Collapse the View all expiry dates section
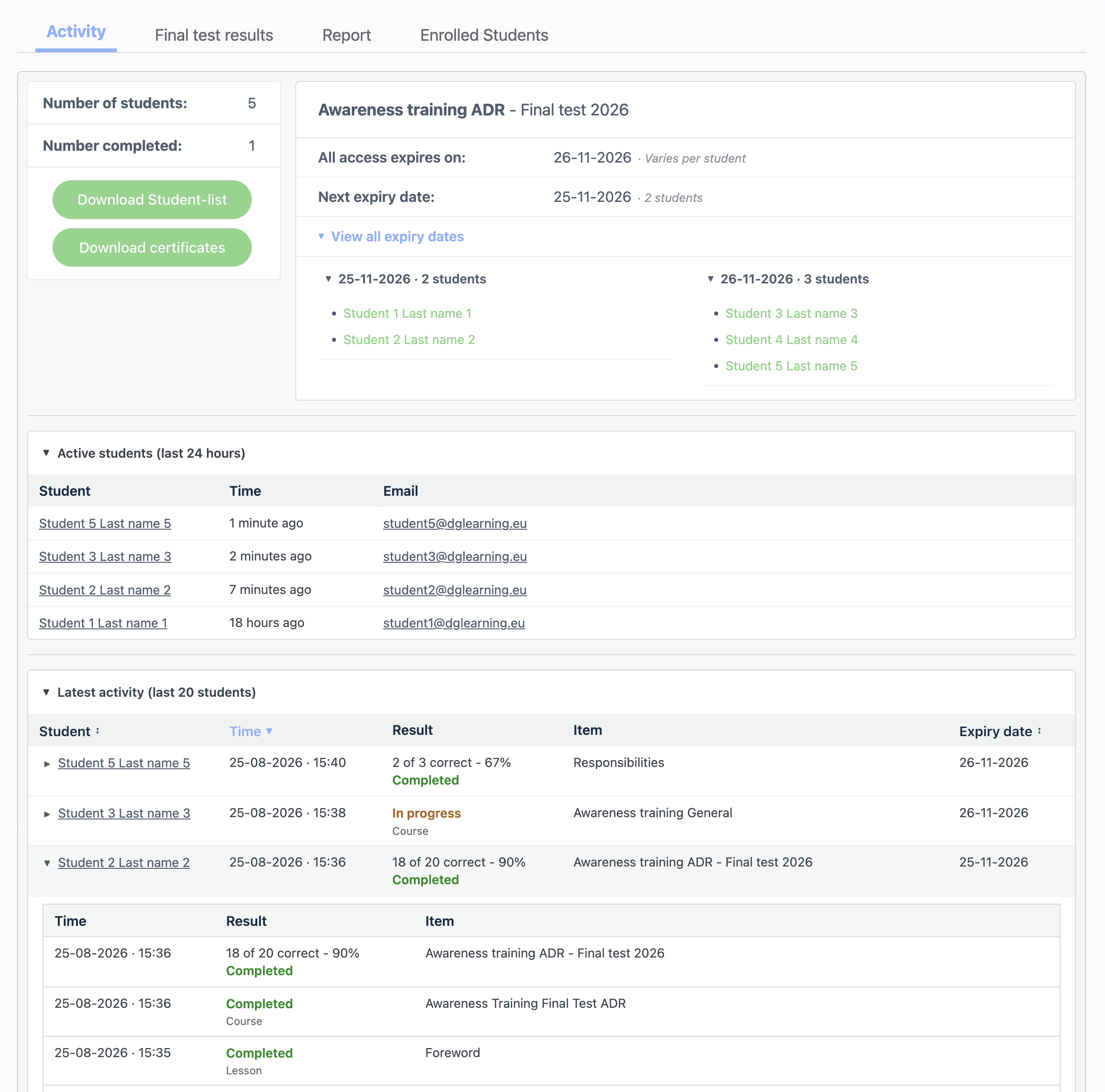 point(391,237)
